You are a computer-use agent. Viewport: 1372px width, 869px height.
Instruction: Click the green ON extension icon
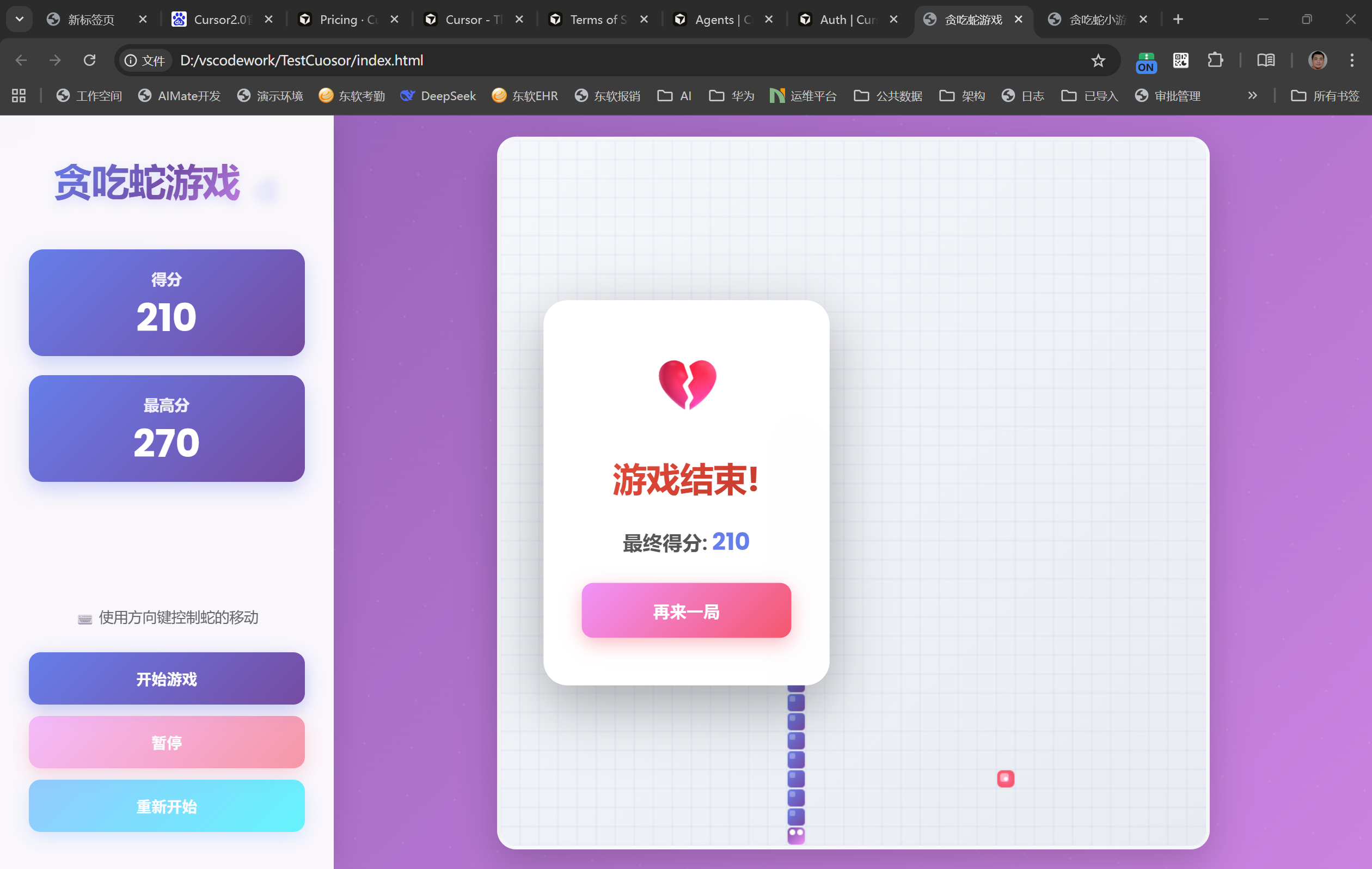(1145, 62)
